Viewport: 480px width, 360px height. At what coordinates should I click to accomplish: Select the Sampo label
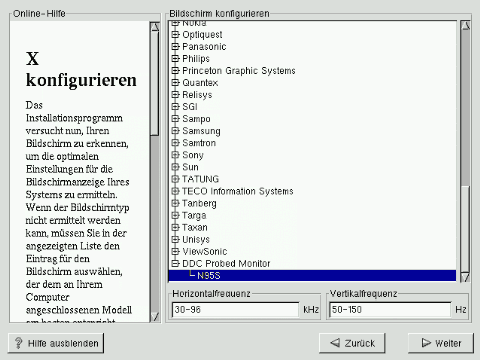click(196, 119)
